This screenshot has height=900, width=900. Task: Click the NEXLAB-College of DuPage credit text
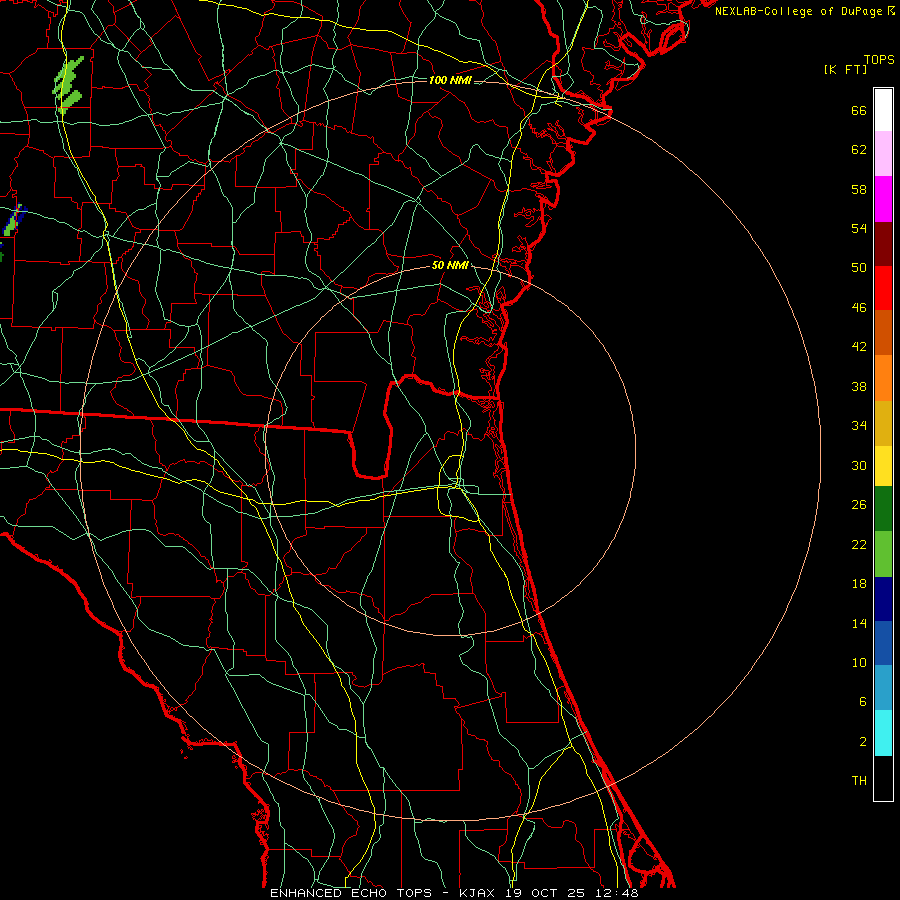(801, 11)
